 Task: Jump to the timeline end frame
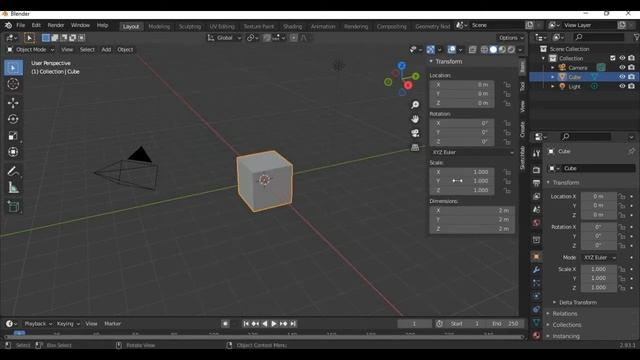[x=293, y=324]
